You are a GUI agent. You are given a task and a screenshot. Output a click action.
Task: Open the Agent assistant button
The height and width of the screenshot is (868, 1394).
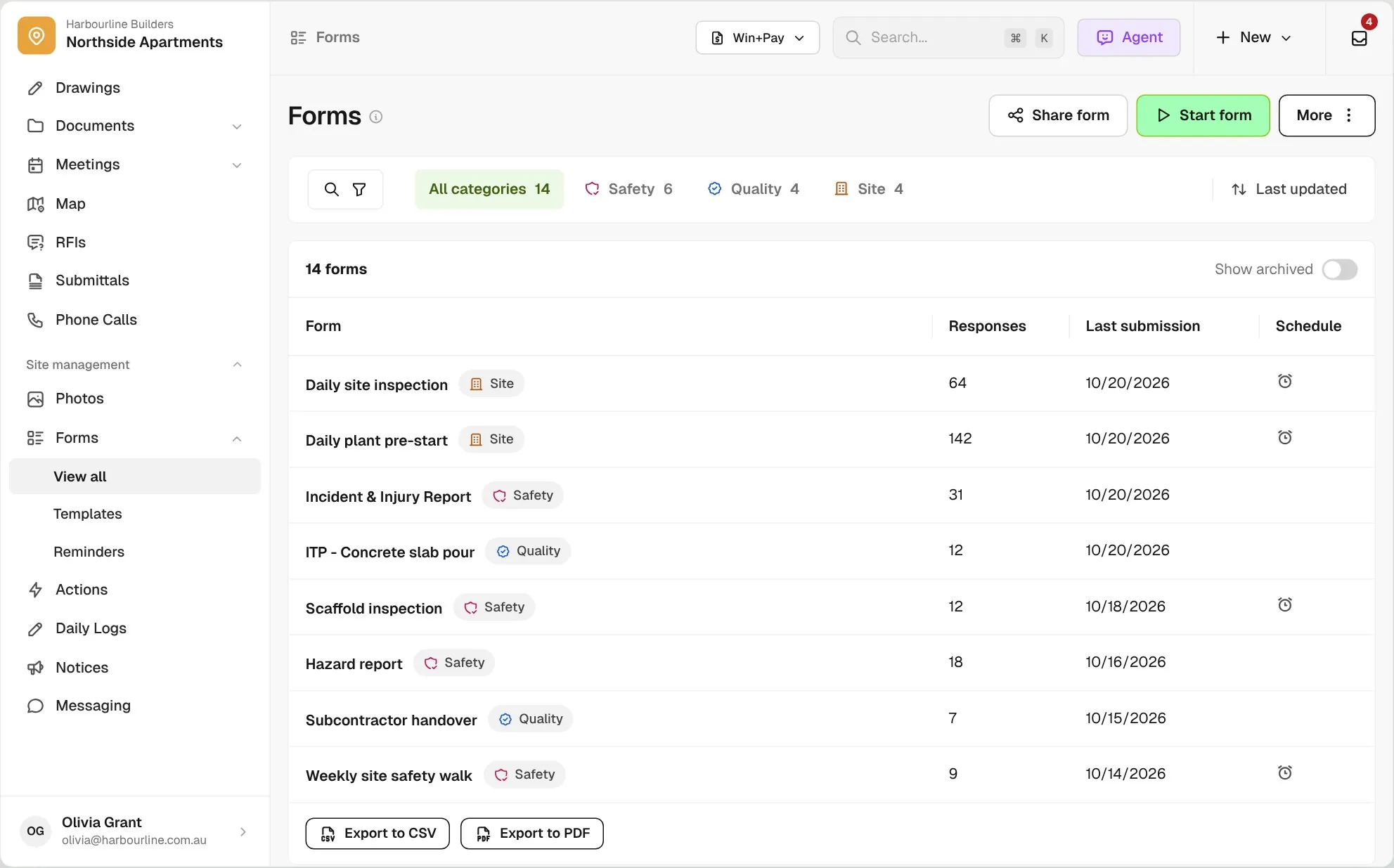coord(1129,38)
